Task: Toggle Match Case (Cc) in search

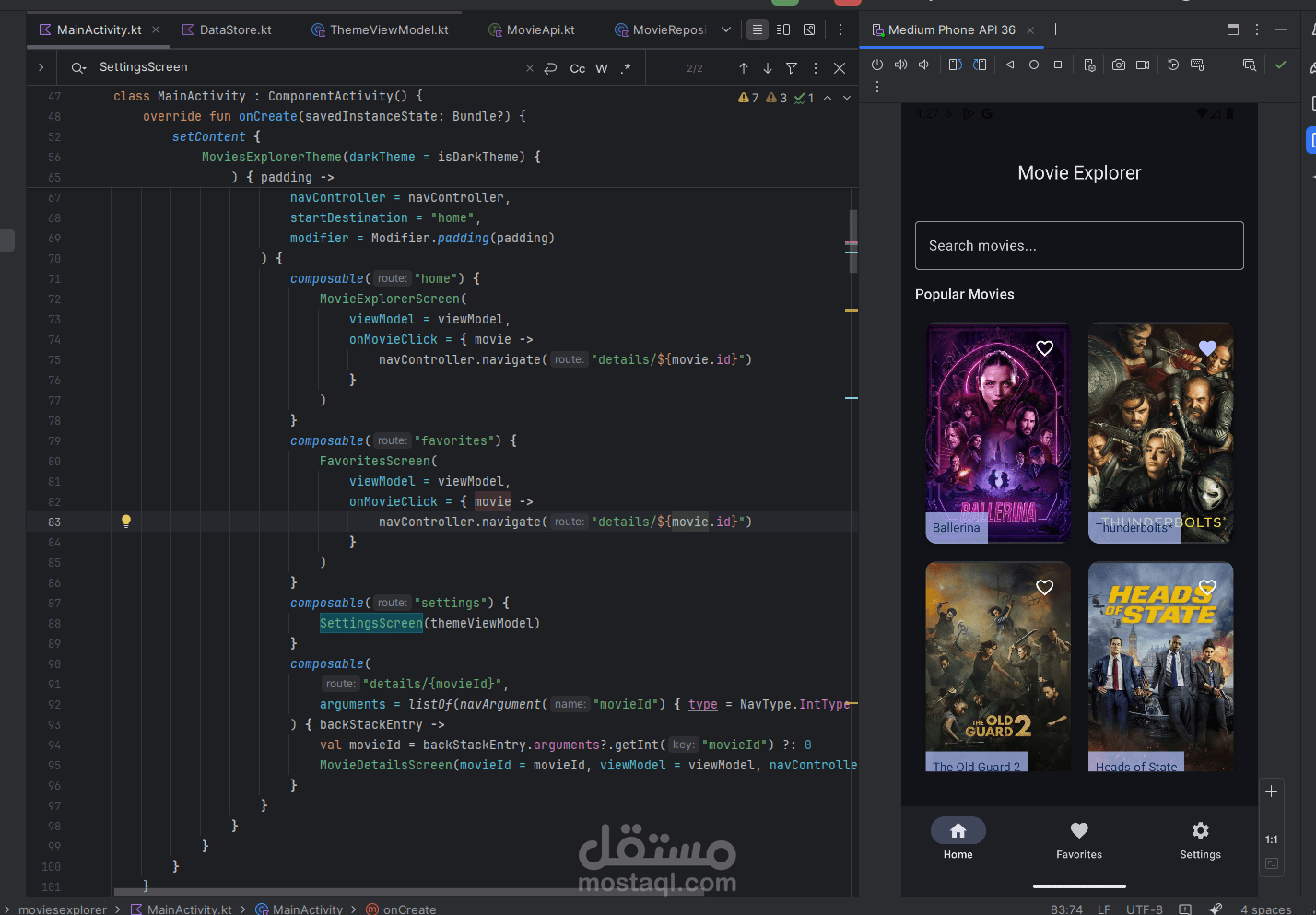Action: point(578,68)
